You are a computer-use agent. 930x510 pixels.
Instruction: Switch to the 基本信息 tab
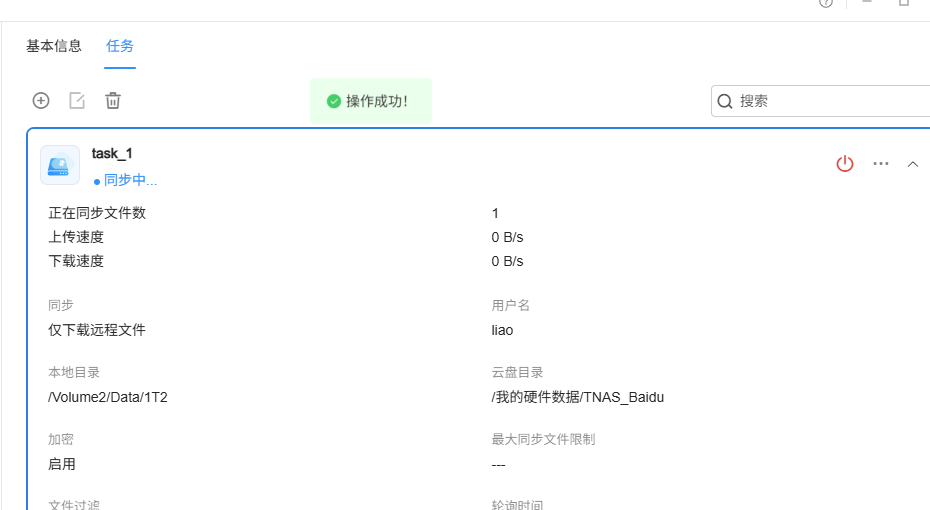tap(54, 46)
